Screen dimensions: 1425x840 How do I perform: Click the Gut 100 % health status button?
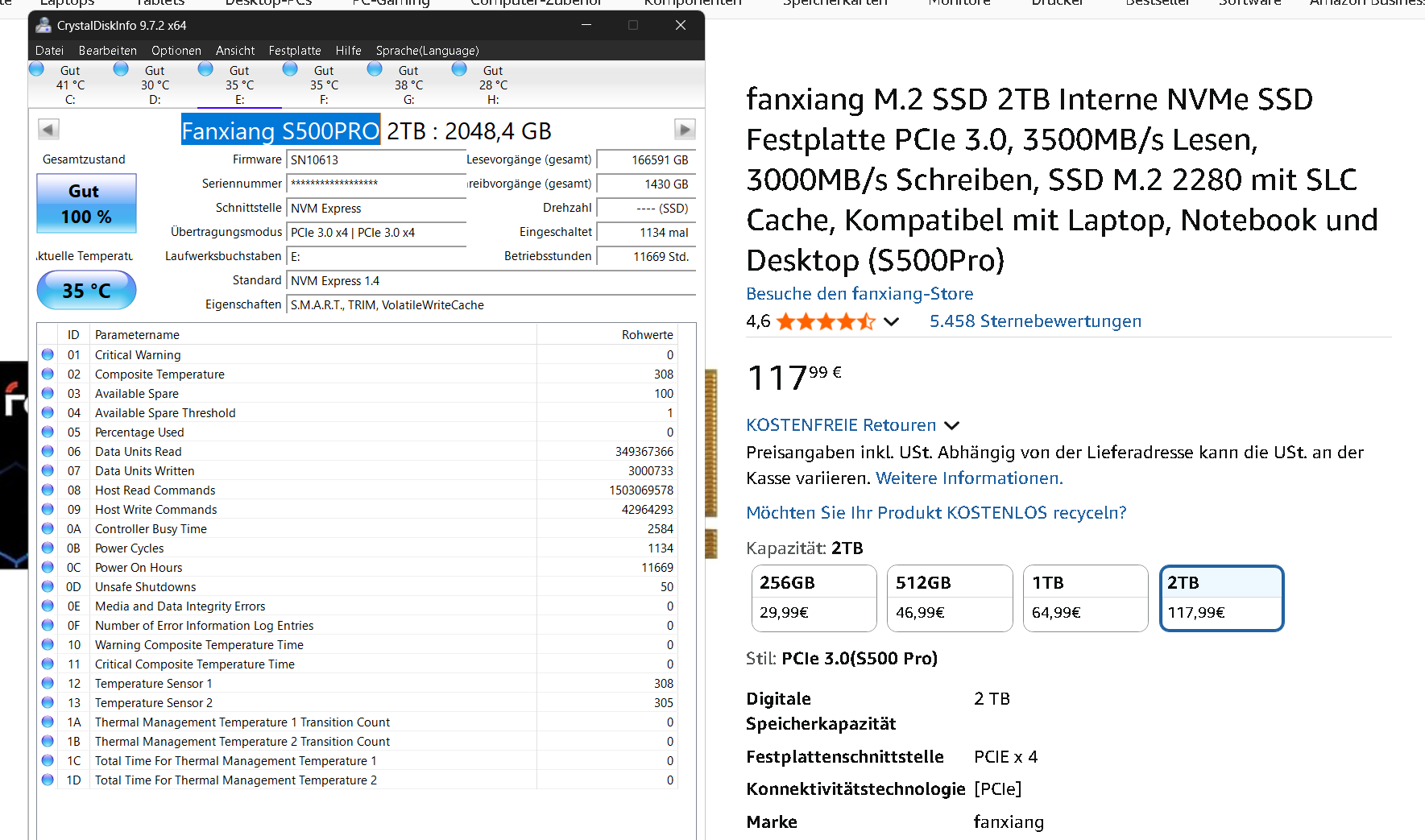pos(86,204)
